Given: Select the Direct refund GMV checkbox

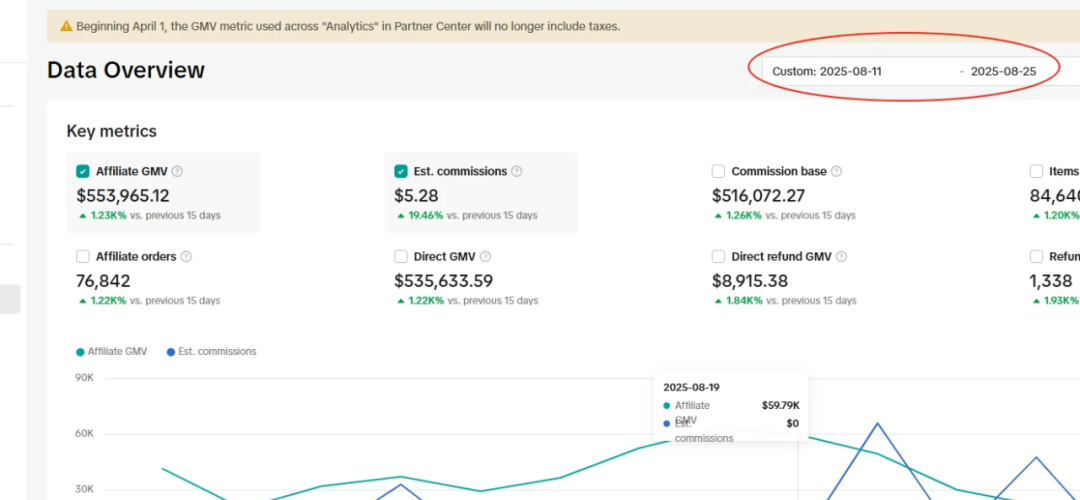Looking at the screenshot, I should click(x=718, y=257).
